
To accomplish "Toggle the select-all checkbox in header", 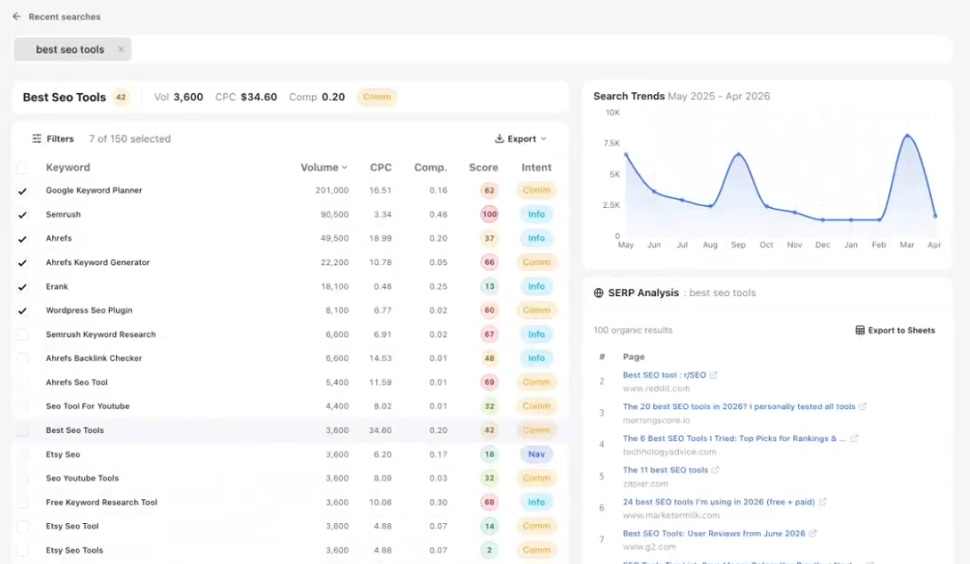I will point(22,168).
